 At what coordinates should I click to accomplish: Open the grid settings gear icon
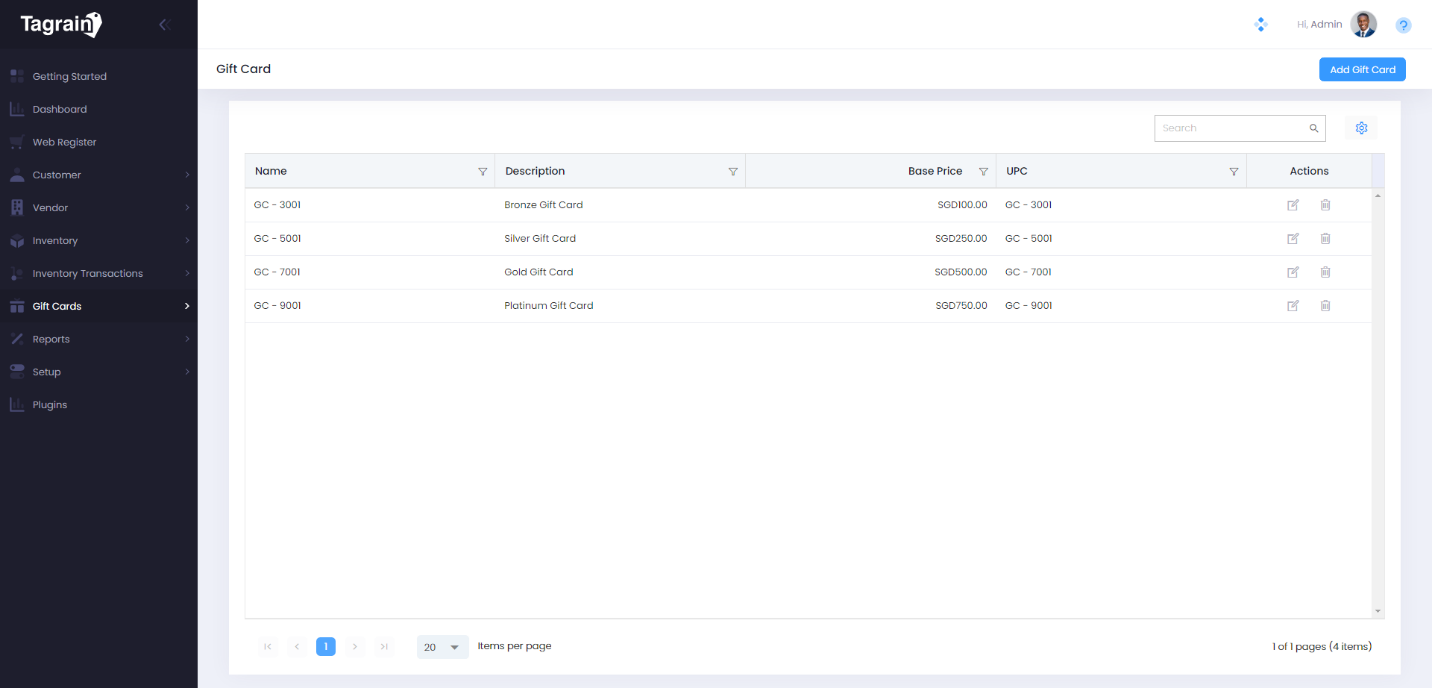tap(1361, 128)
